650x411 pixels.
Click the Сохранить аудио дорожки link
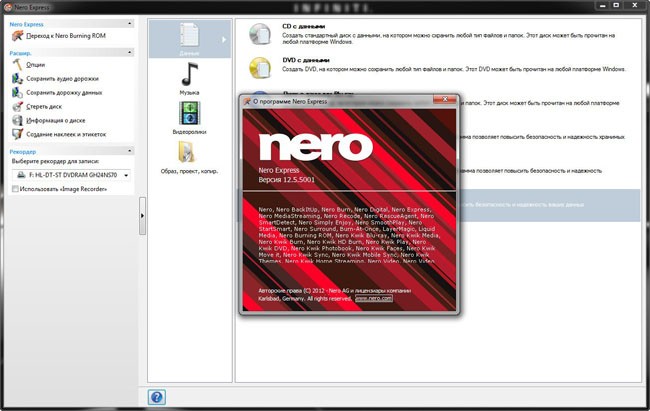click(63, 79)
